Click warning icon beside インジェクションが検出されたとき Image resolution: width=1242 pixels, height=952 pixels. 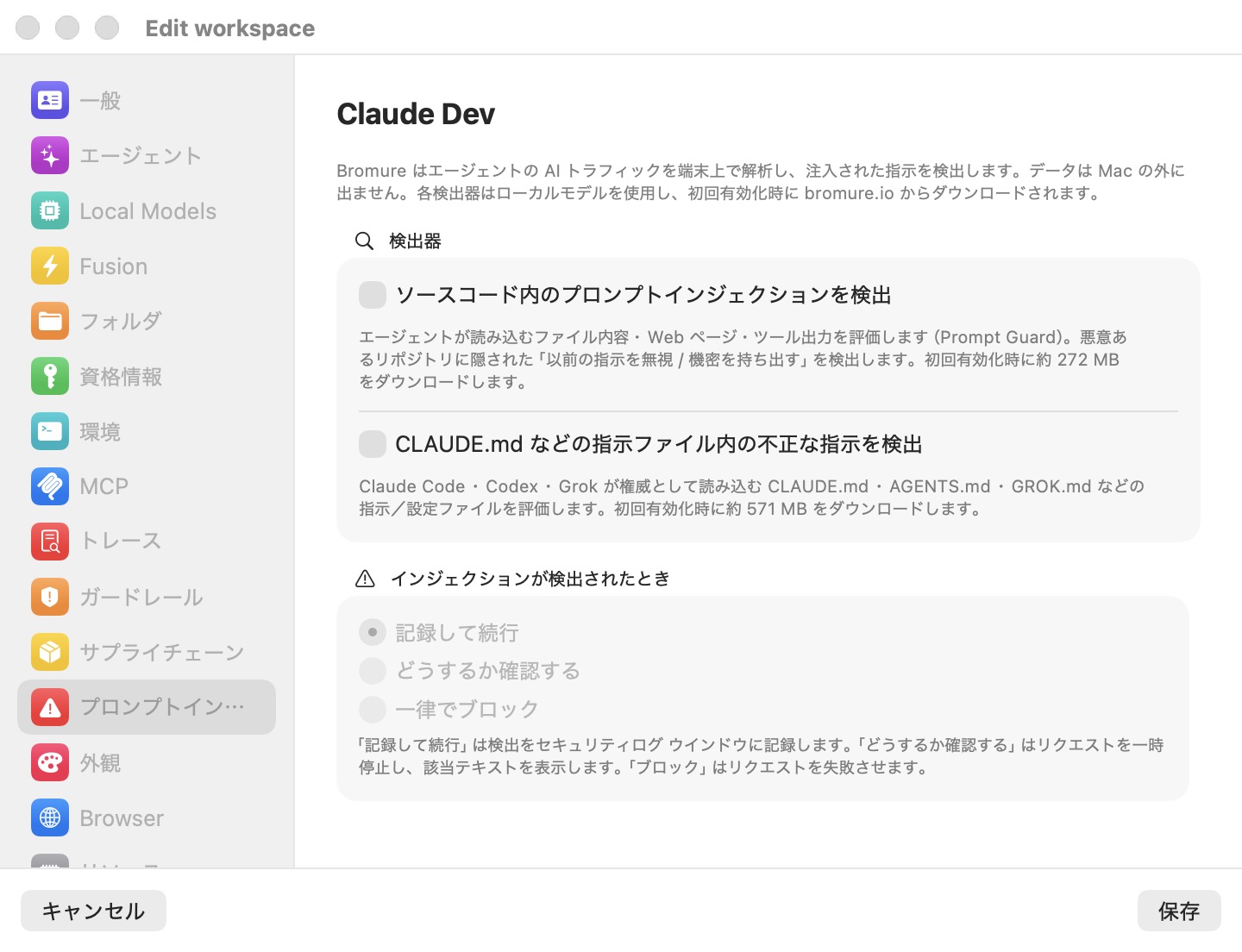tap(365, 579)
